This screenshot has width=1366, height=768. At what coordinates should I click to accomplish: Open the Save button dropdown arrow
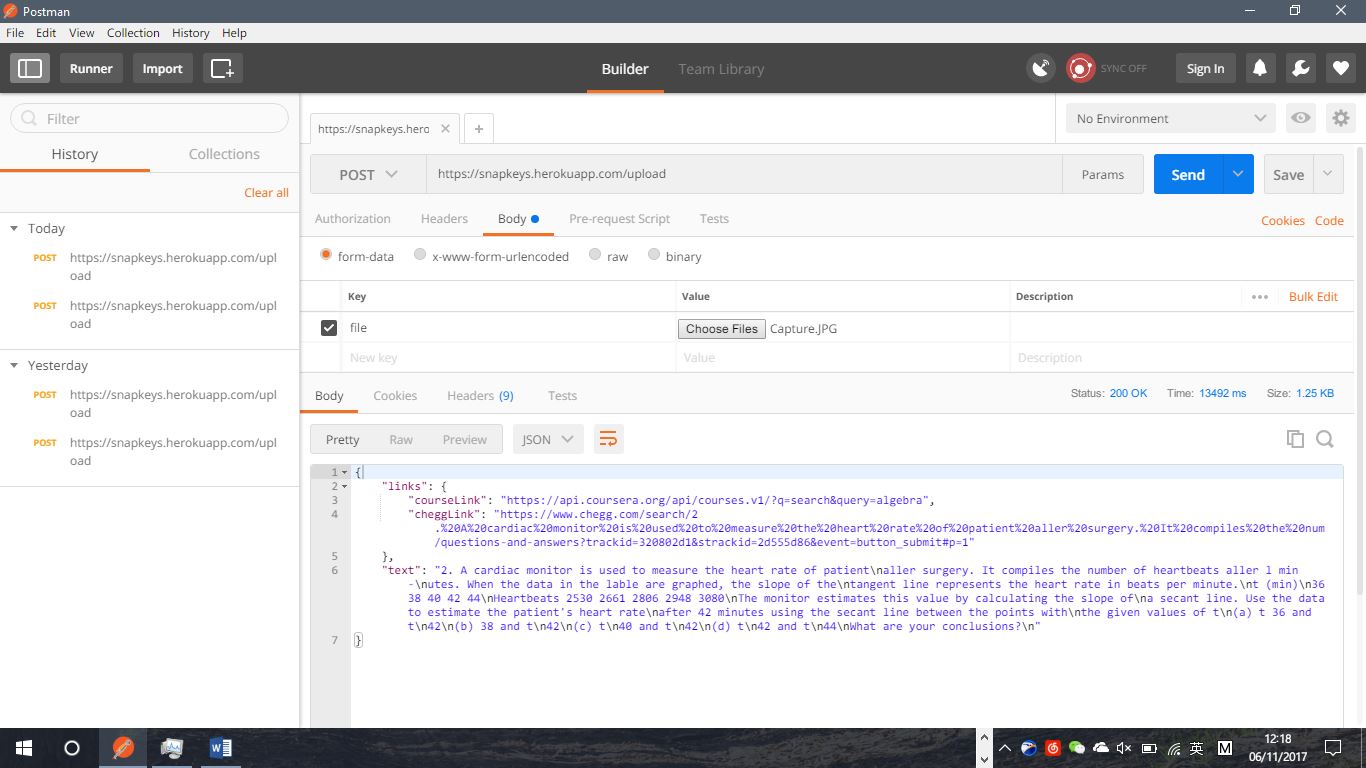tap(1327, 174)
